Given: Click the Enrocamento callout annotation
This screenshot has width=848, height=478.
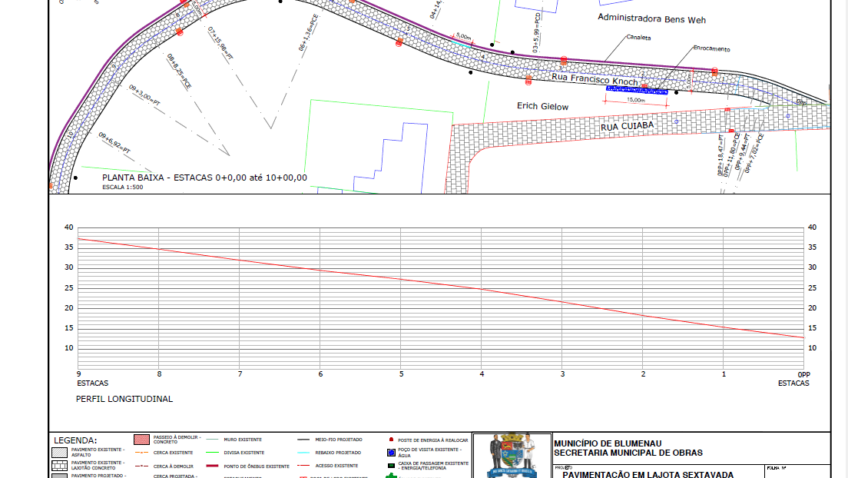Looking at the screenshot, I should point(709,48).
